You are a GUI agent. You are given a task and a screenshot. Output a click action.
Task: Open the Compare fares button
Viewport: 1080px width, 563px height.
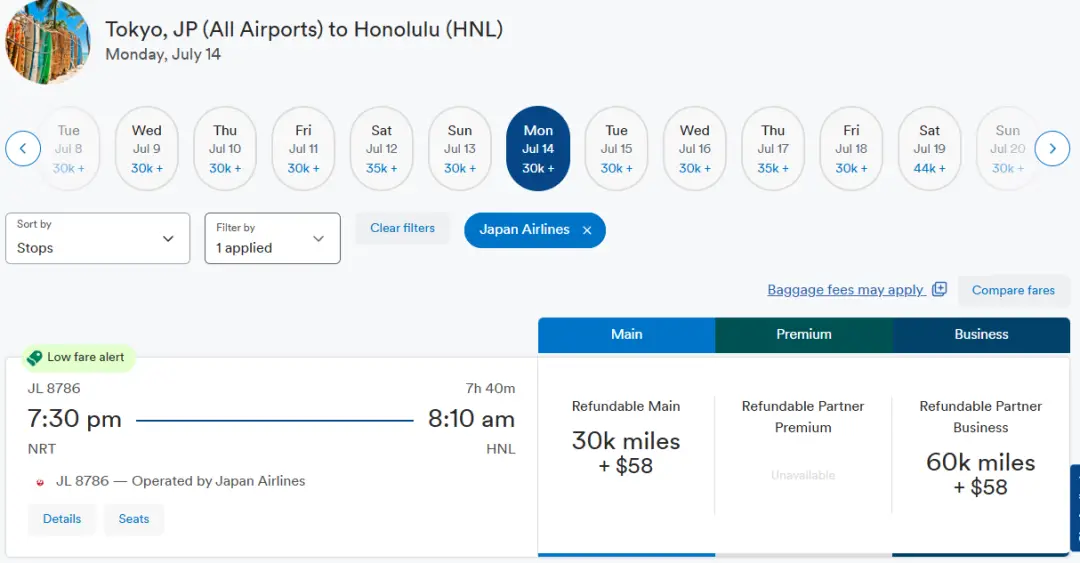1013,290
